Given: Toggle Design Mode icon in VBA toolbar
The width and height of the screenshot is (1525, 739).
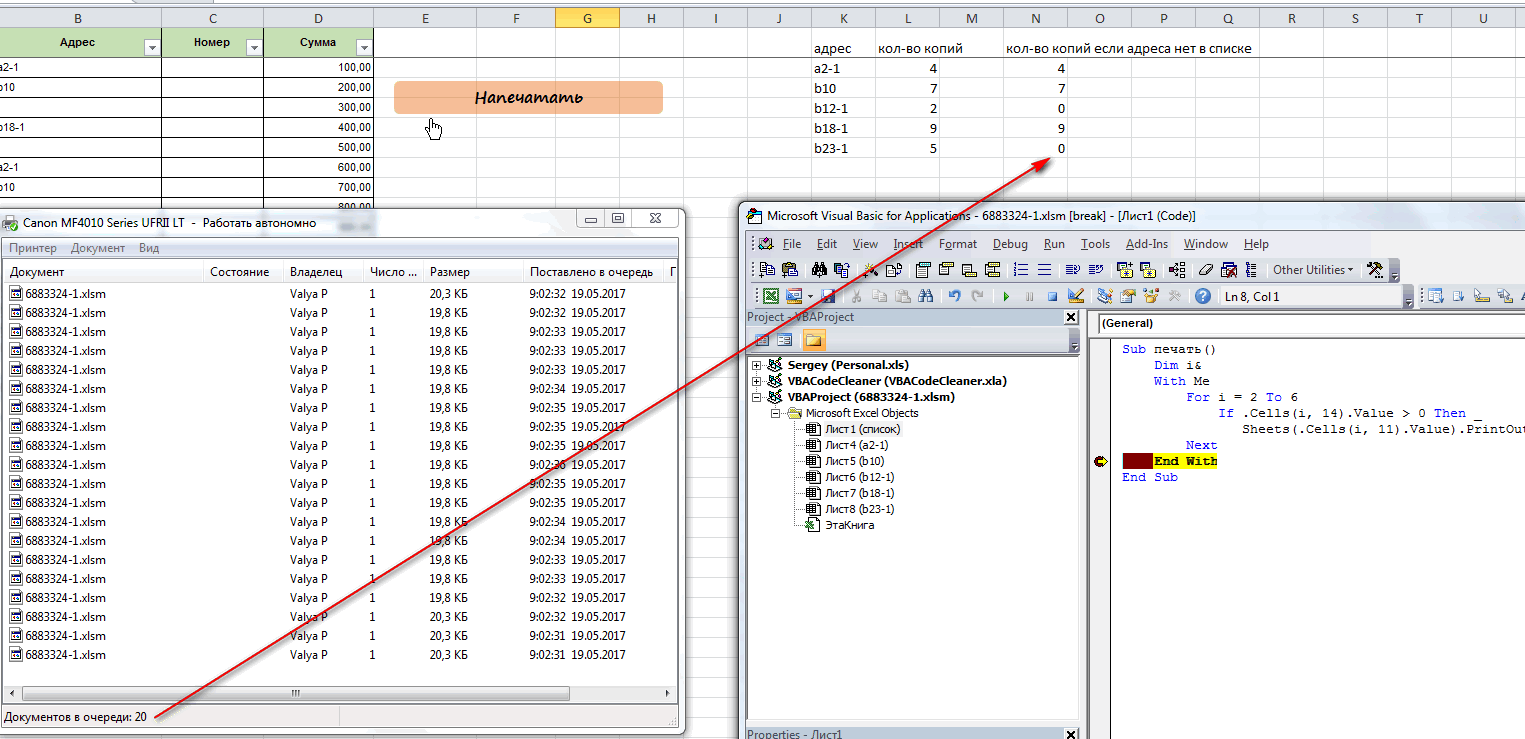Looking at the screenshot, I should click(x=1076, y=296).
